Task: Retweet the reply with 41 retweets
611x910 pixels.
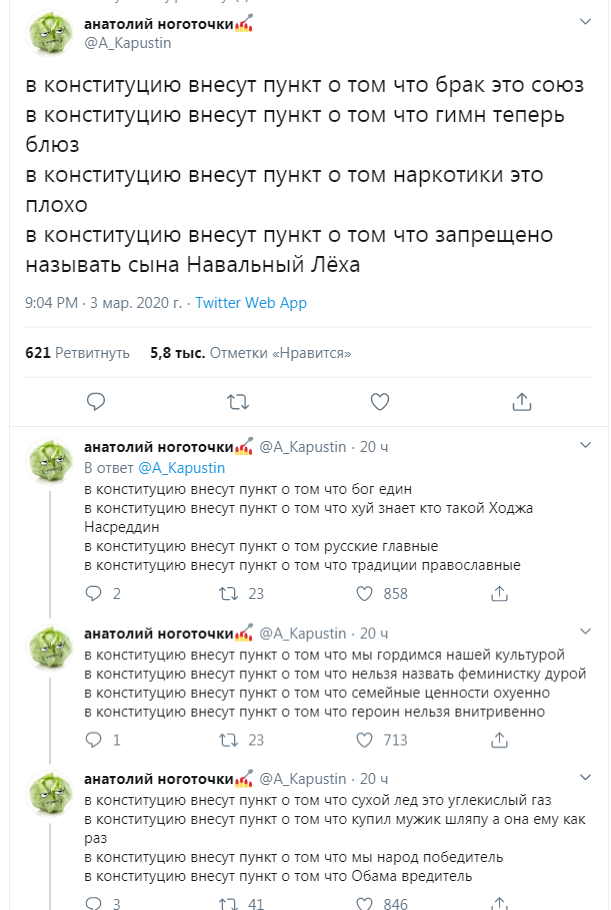Action: pyautogui.click(x=229, y=904)
